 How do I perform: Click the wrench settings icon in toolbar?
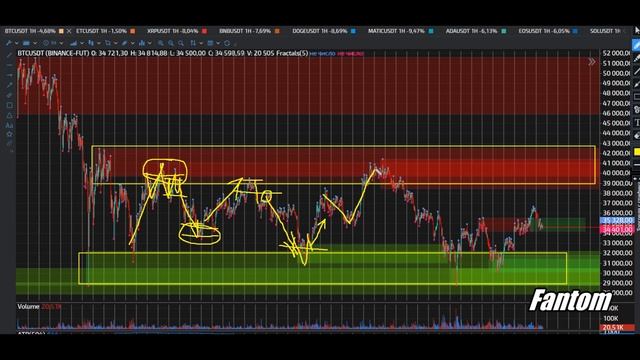[9, 43]
